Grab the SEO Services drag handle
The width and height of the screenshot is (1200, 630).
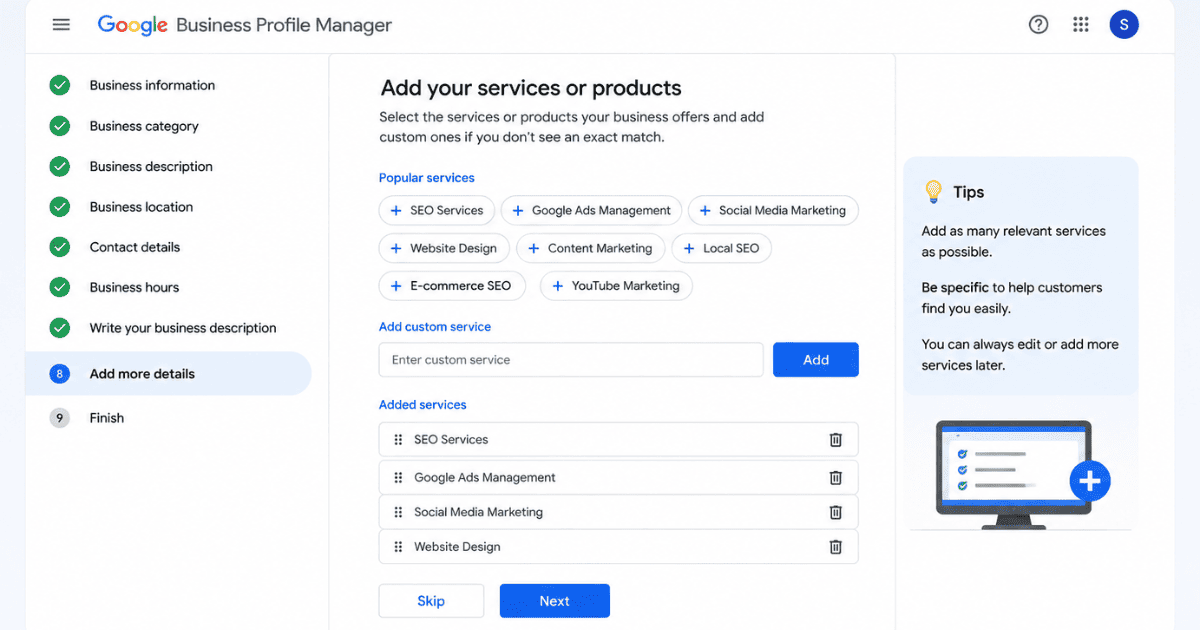[x=398, y=440]
